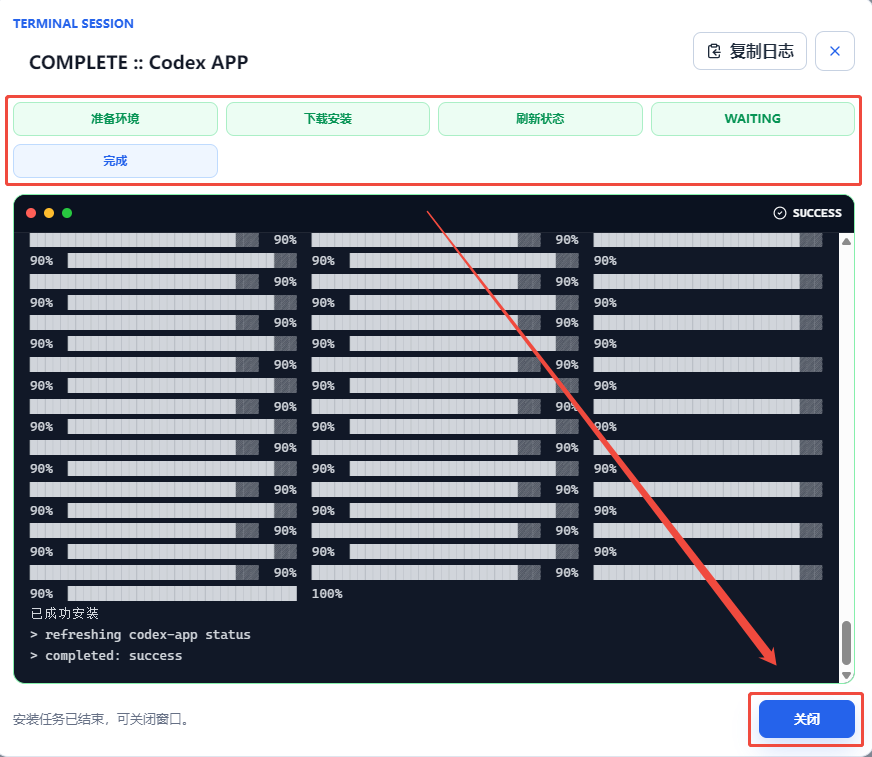
Task: Click the green traffic light dot
Action: click(x=67, y=213)
